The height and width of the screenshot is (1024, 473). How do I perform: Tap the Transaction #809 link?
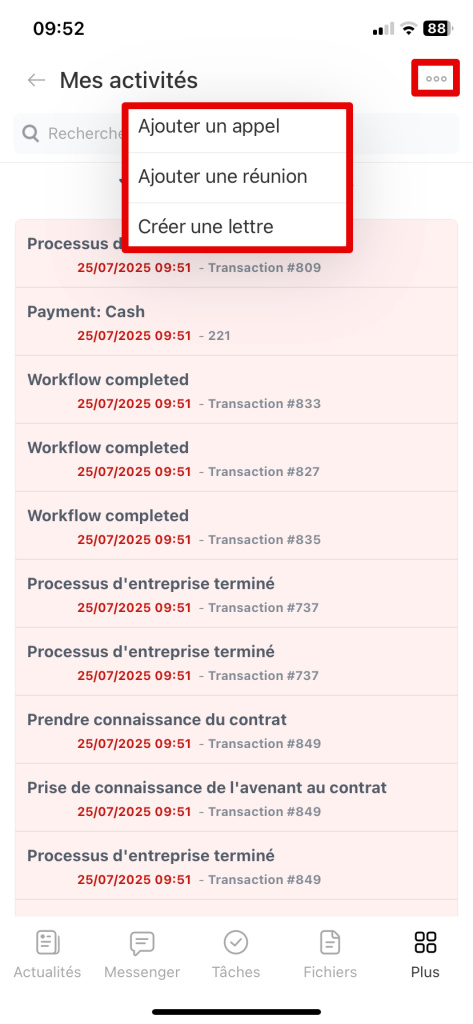coord(265,268)
